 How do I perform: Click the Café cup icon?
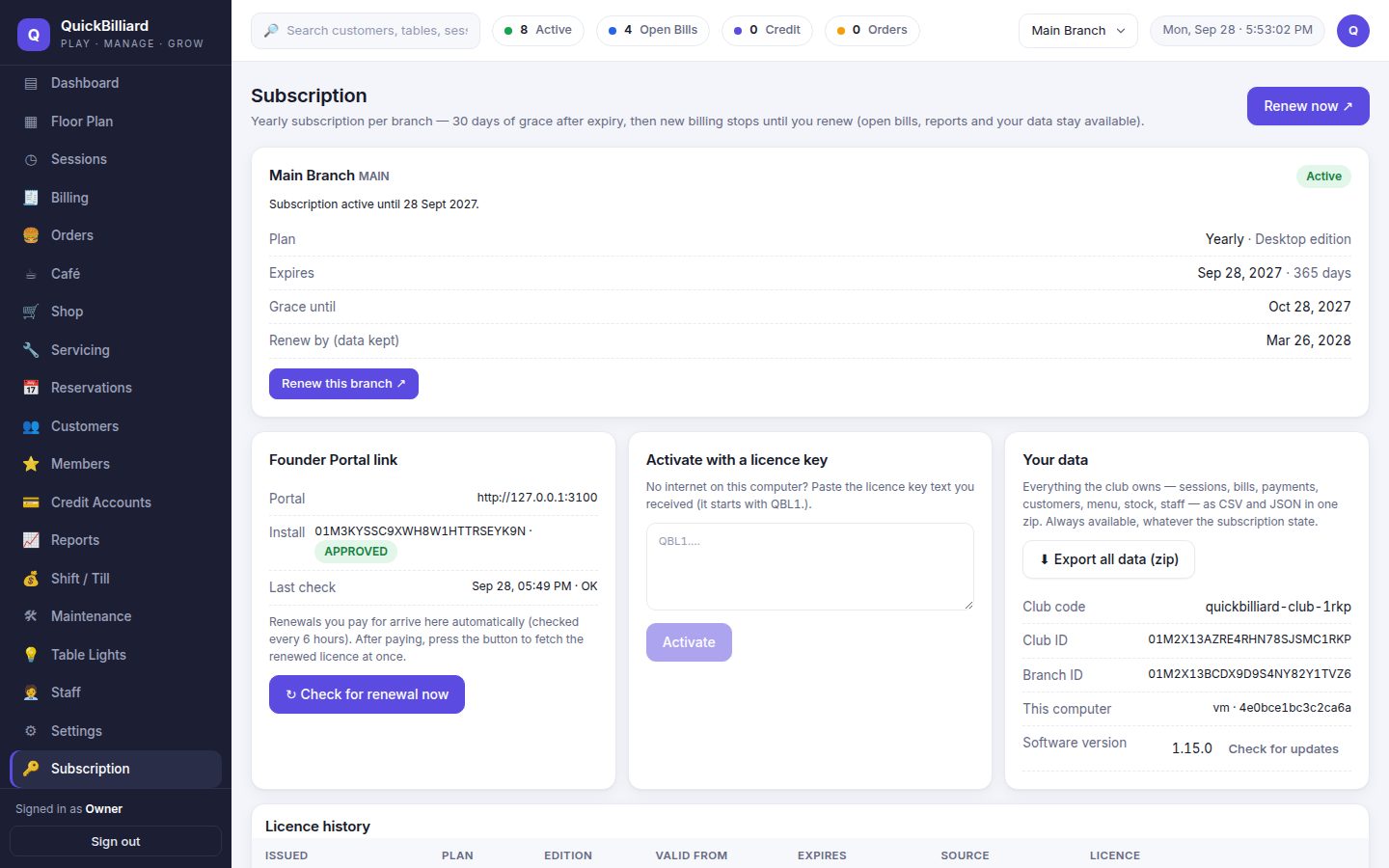(x=31, y=274)
